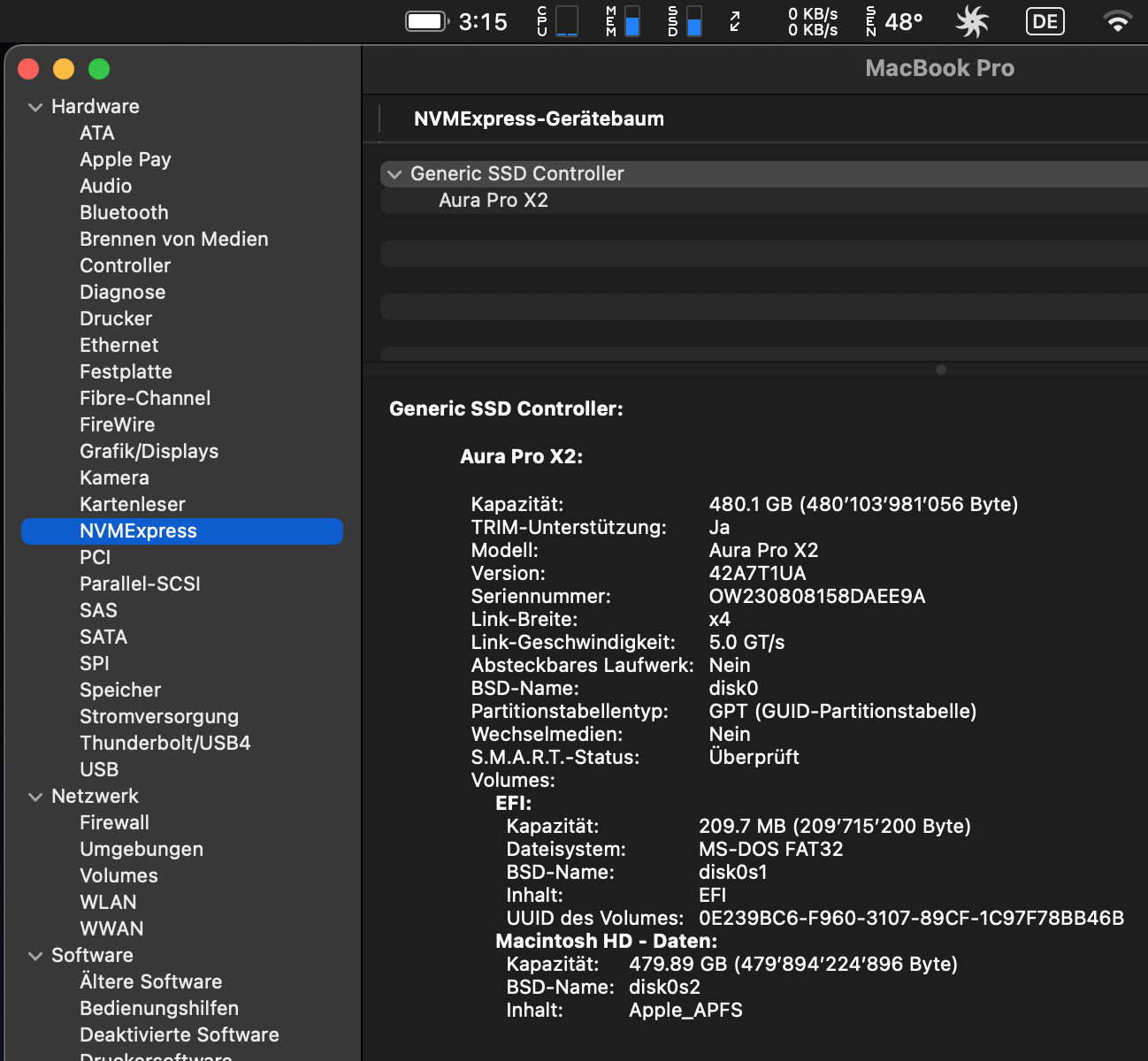
Task: Open the Wi-Fi status menu
Action: (x=1119, y=21)
